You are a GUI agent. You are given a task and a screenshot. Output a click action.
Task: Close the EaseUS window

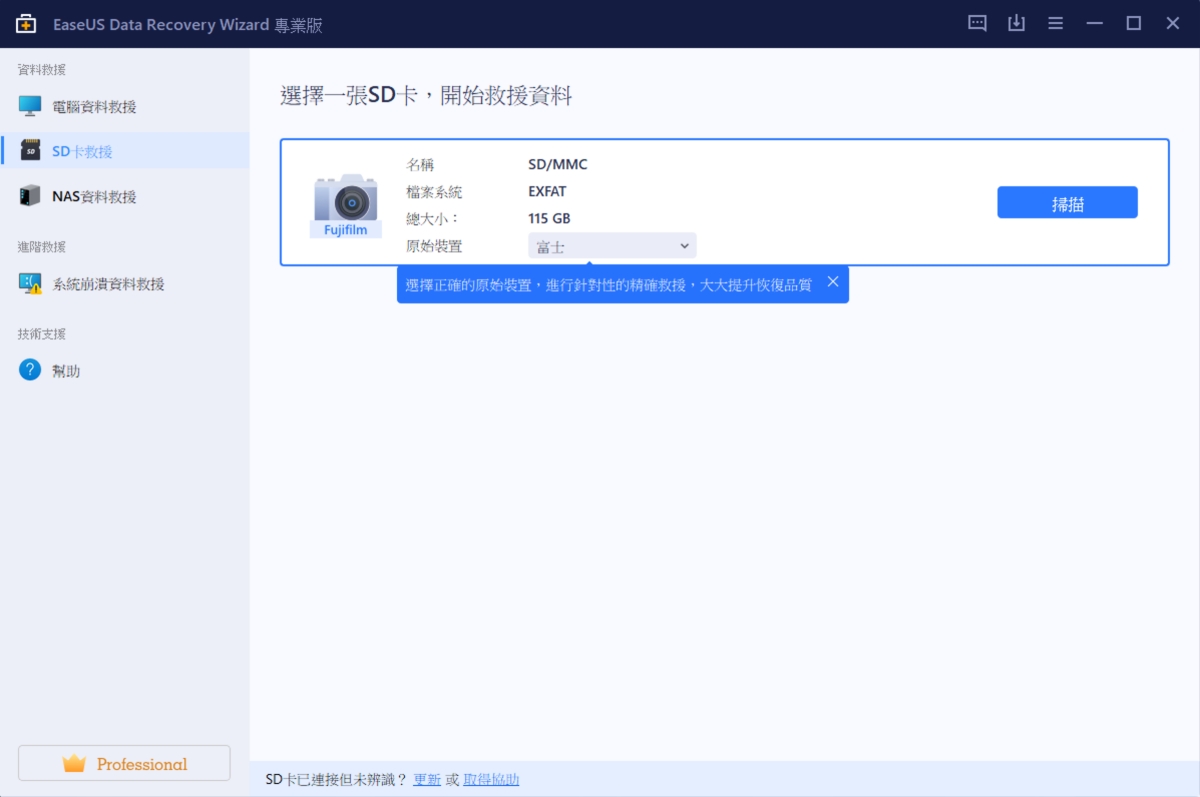click(1173, 23)
